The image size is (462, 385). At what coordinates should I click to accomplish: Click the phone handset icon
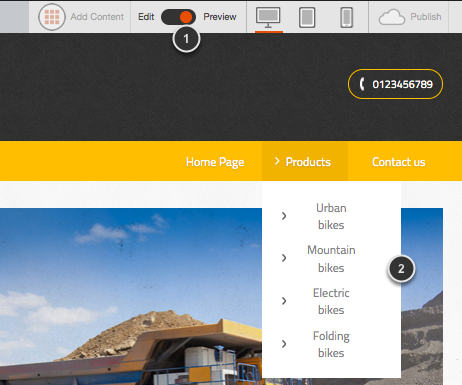tap(362, 84)
